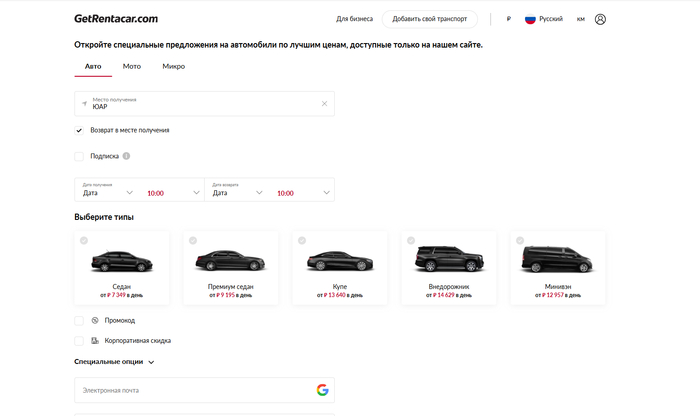Click the GetRentacar.com logo

click(x=115, y=19)
